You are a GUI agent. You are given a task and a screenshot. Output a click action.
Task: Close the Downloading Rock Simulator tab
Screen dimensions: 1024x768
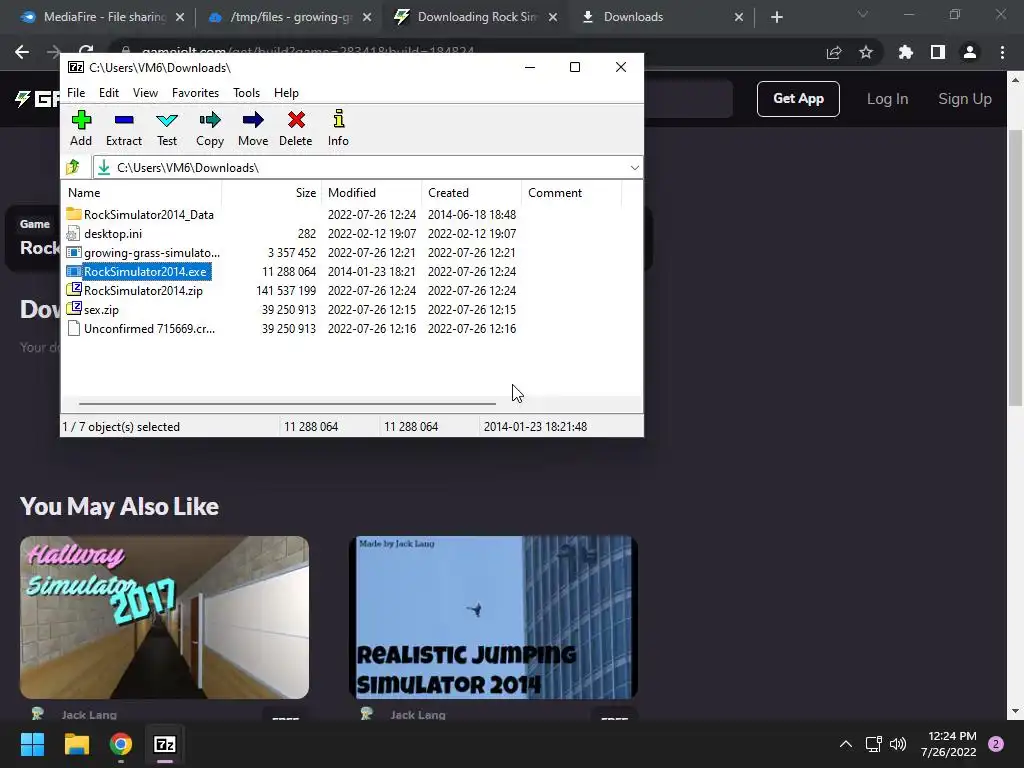tap(553, 17)
